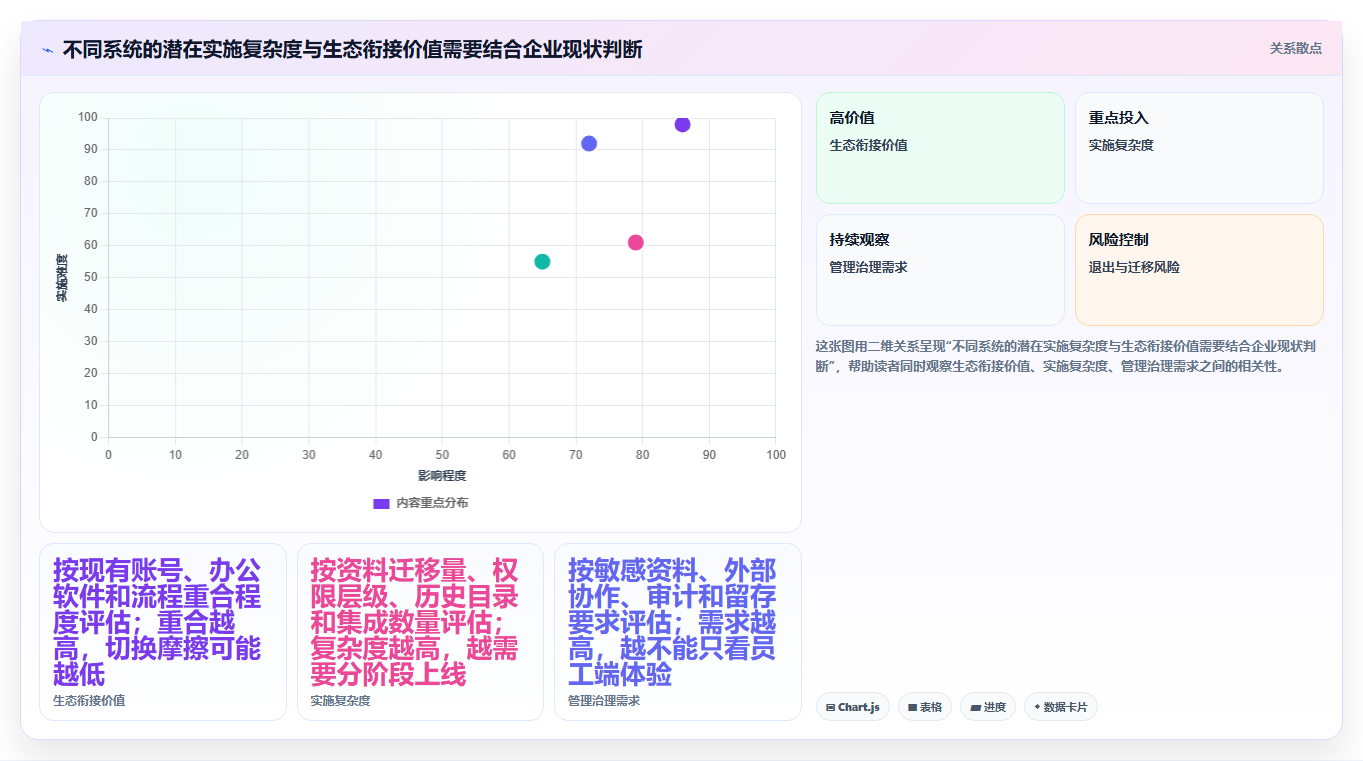Click the 生态衔接价值 text in 高价值 card
This screenshot has height=761, width=1363.
[x=868, y=145]
